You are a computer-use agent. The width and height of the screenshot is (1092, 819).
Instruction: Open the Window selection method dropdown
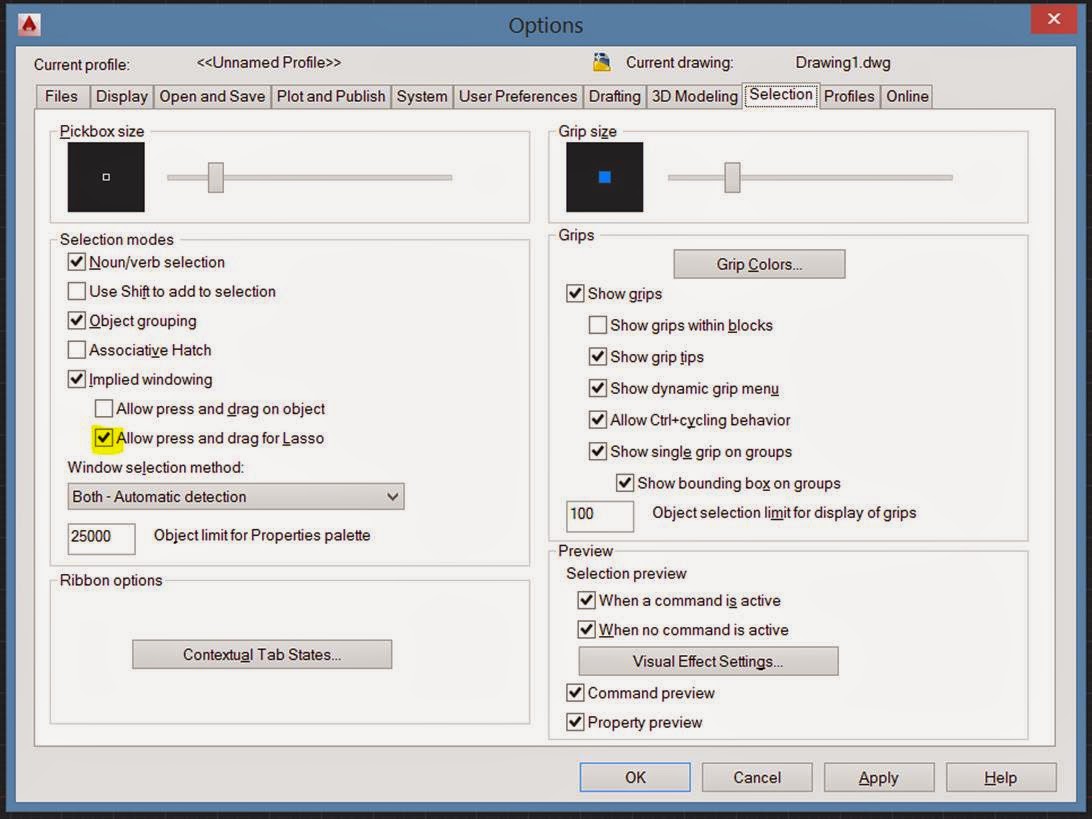point(396,496)
